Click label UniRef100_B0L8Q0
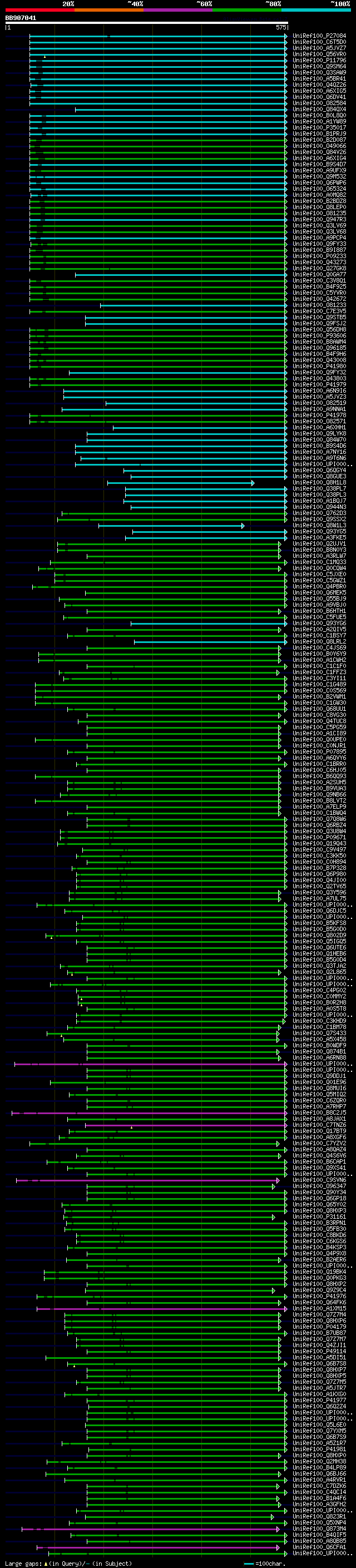This screenshot has width=356, height=1568. click(x=319, y=116)
